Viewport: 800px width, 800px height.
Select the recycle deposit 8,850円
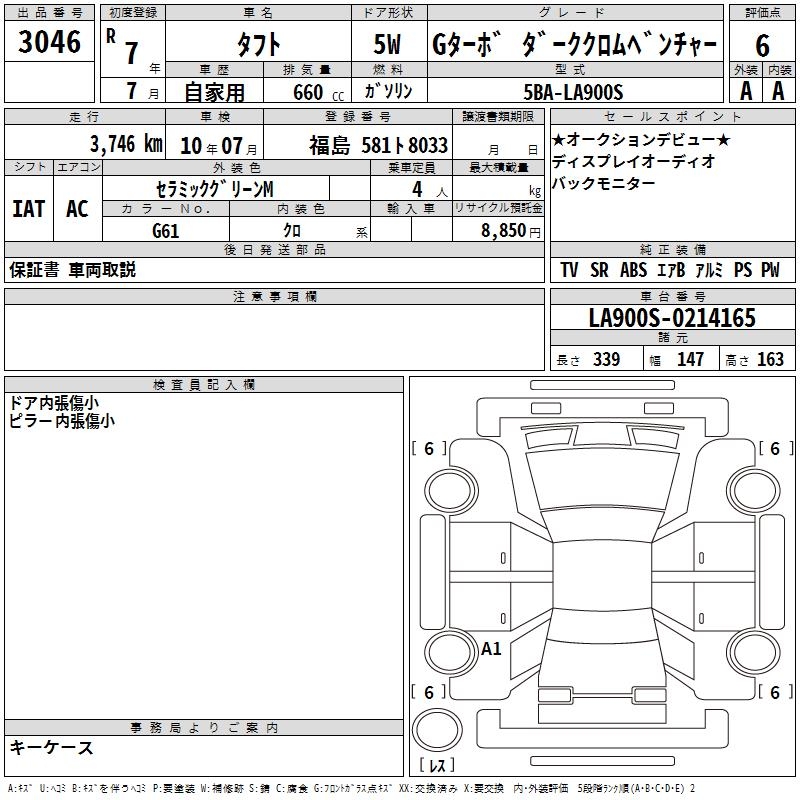[511, 231]
